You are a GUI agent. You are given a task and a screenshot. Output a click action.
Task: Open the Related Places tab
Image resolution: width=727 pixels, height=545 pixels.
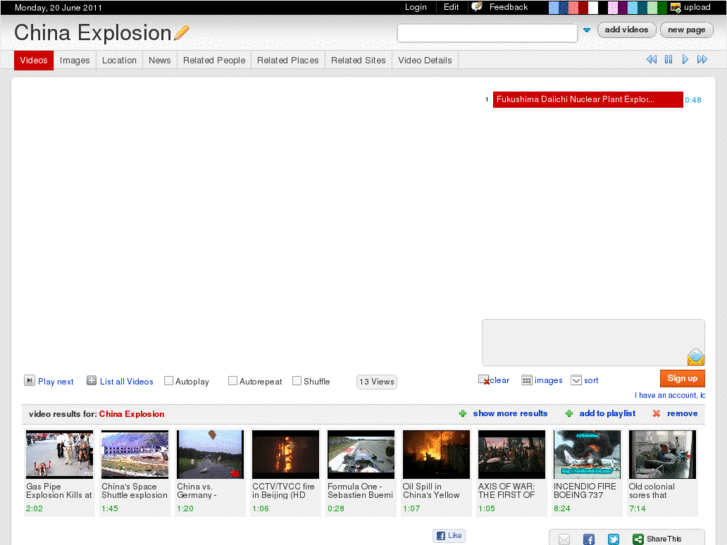[x=288, y=60]
